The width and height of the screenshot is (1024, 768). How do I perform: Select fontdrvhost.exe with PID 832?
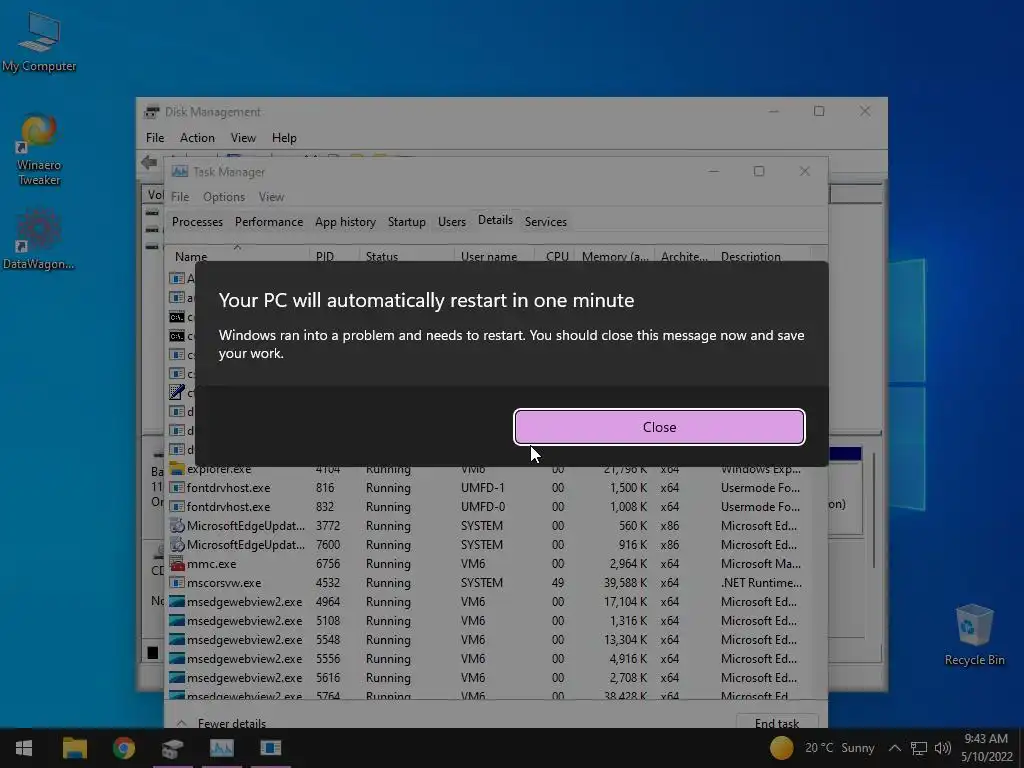pos(488,507)
